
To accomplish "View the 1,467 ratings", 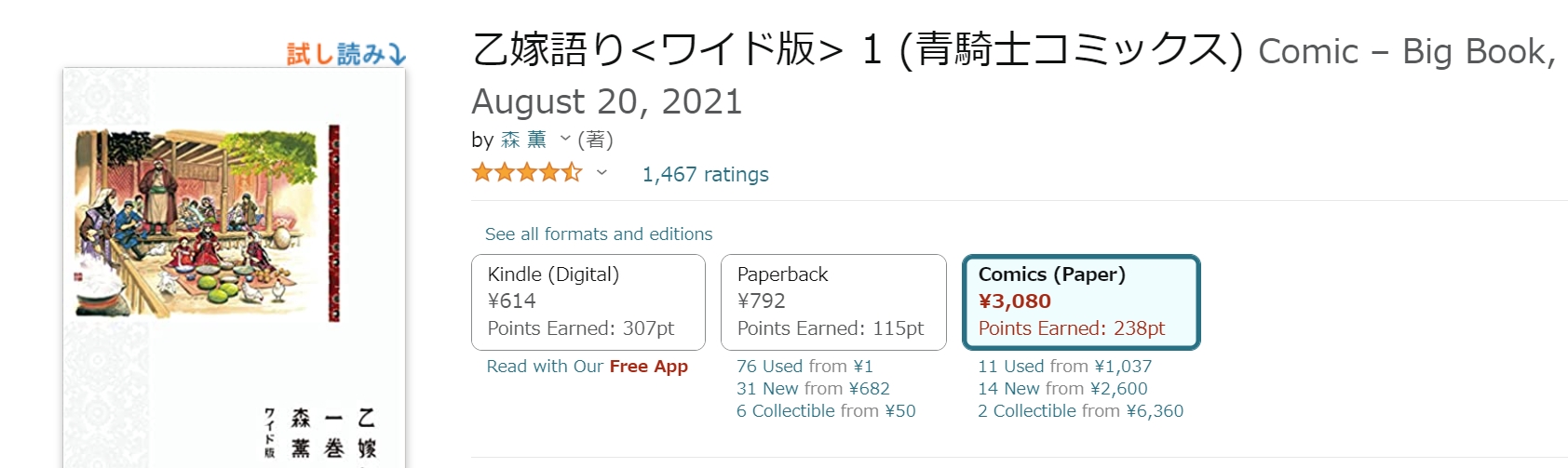I will (x=705, y=174).
